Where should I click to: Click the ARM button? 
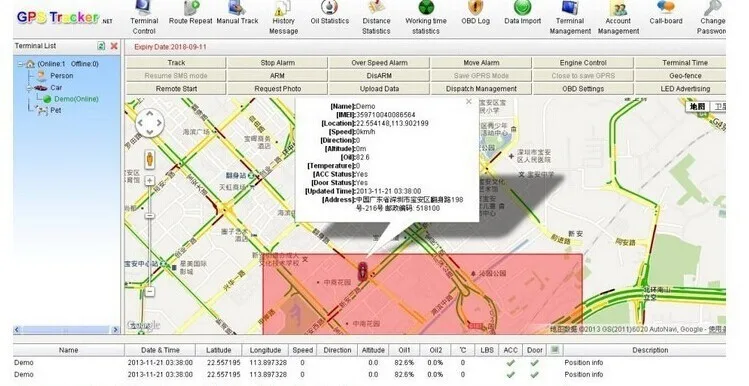pos(278,75)
